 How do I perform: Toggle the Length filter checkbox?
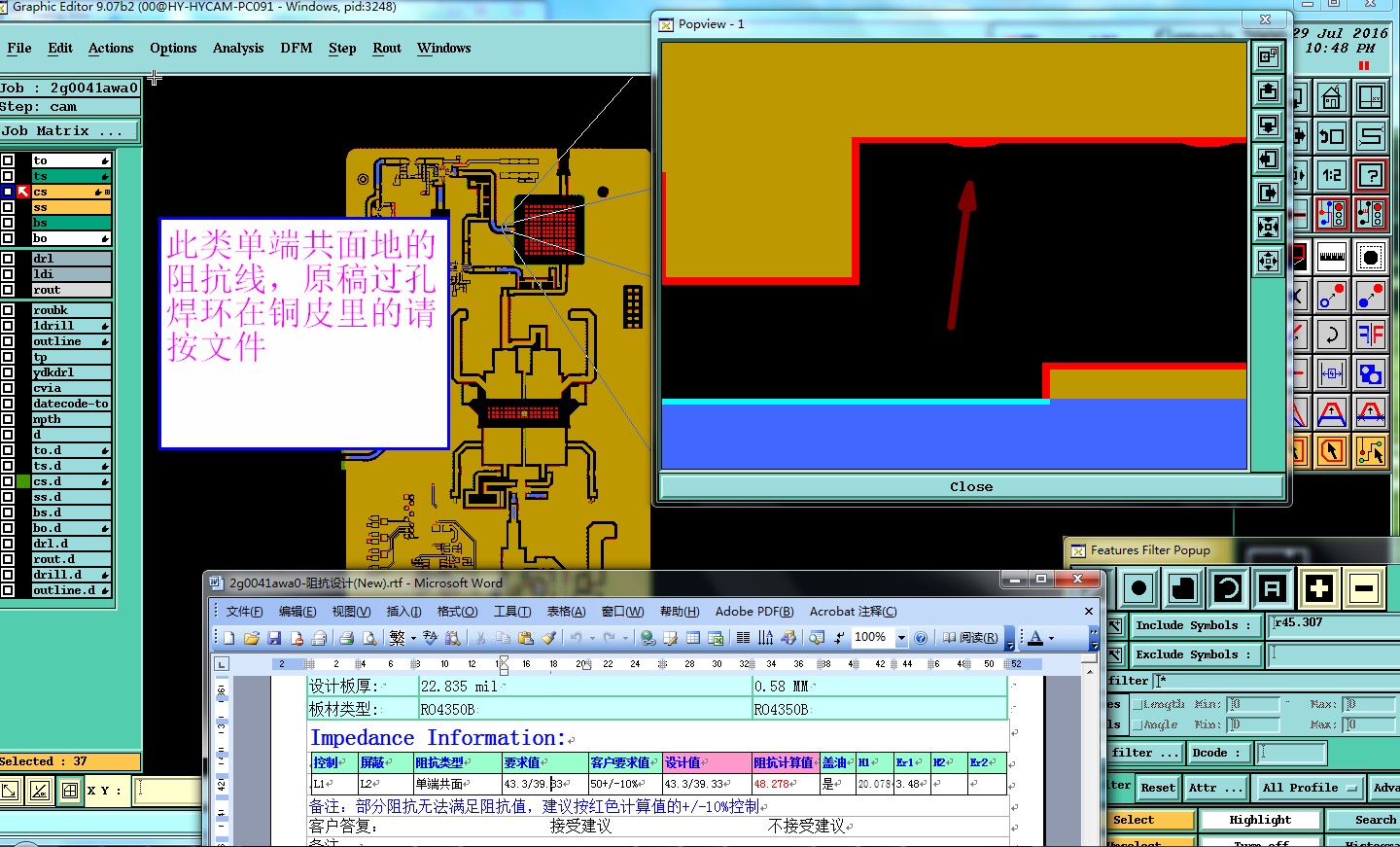point(1137,704)
